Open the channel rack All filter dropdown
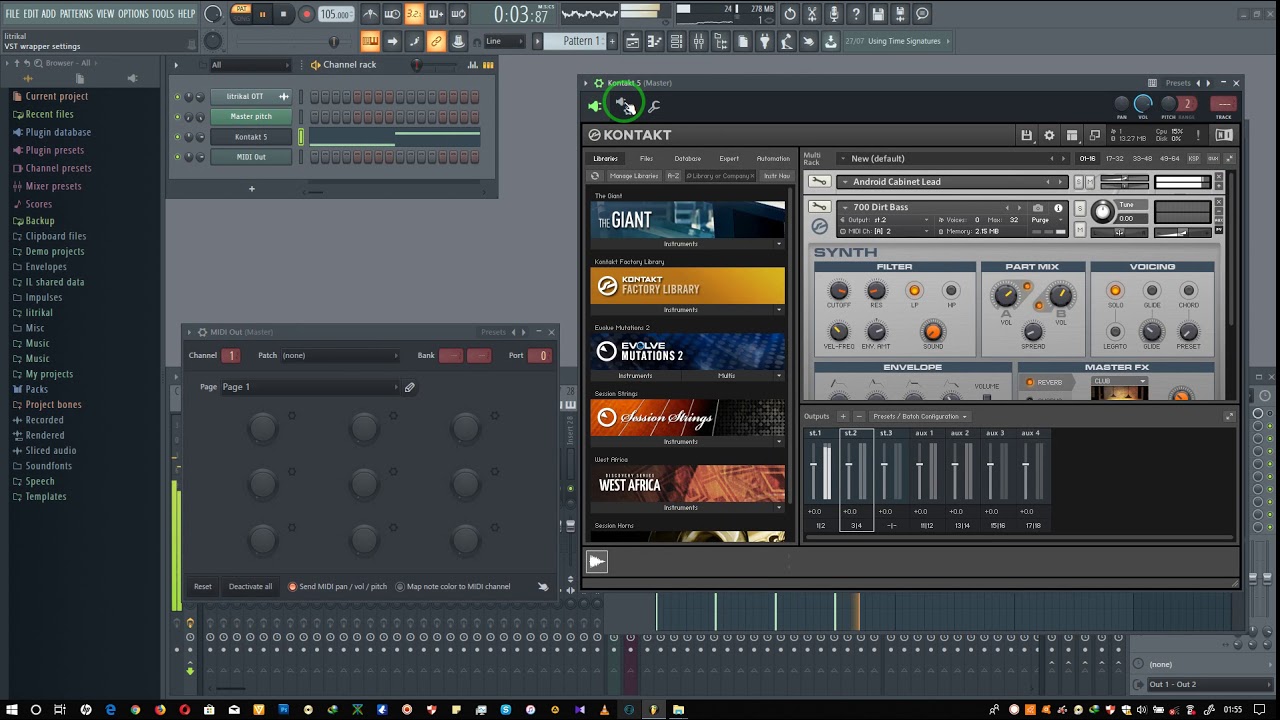 coord(249,65)
